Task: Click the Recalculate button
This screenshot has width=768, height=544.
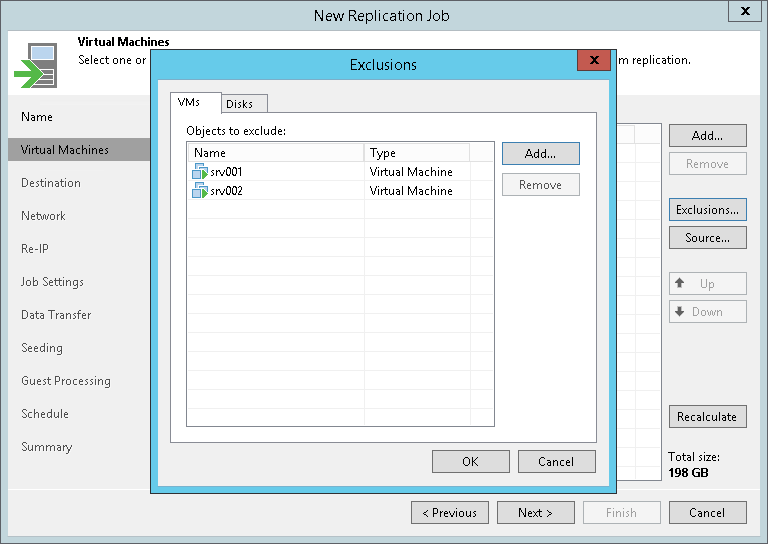Action: (x=707, y=417)
